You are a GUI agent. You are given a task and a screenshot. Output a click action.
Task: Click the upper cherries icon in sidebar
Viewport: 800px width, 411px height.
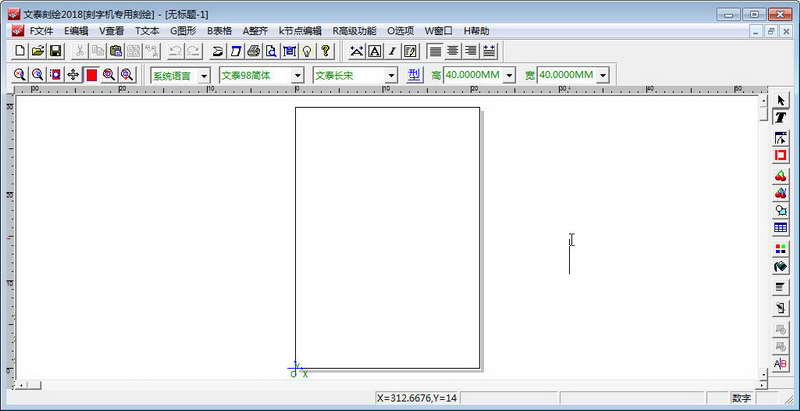tap(781, 176)
